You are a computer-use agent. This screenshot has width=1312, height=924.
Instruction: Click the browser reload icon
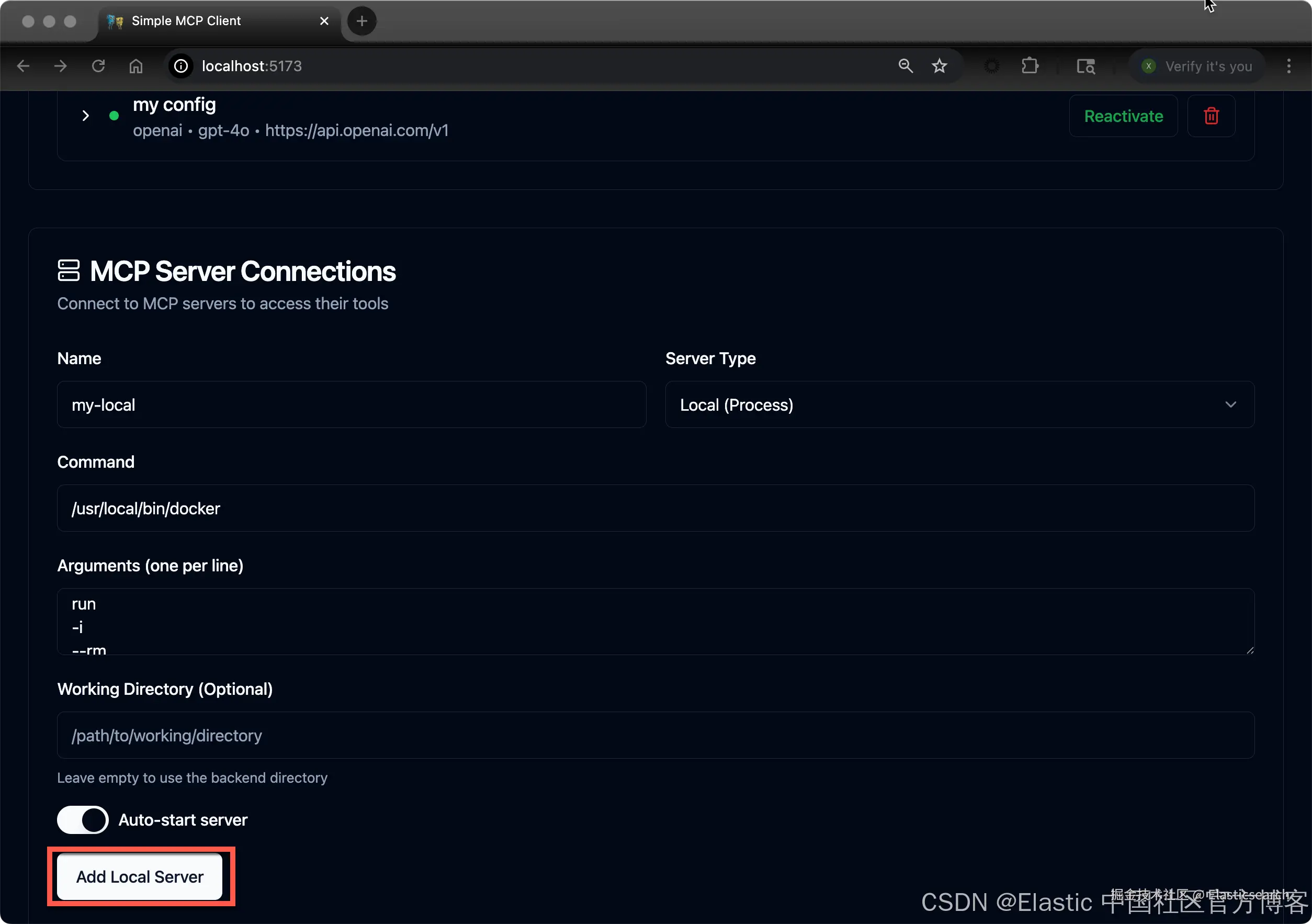[x=98, y=66]
